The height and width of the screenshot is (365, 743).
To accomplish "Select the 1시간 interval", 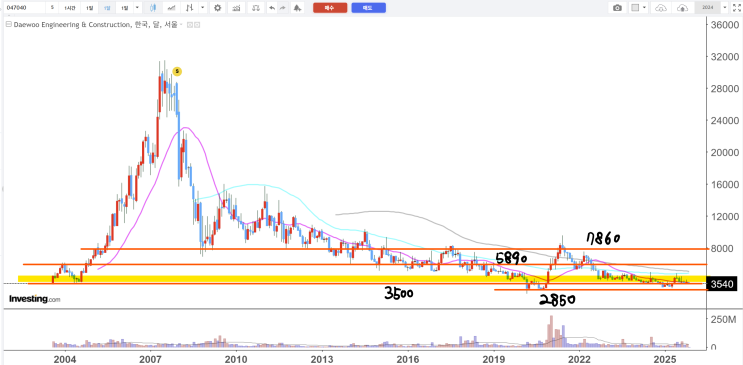I will tap(70, 8).
